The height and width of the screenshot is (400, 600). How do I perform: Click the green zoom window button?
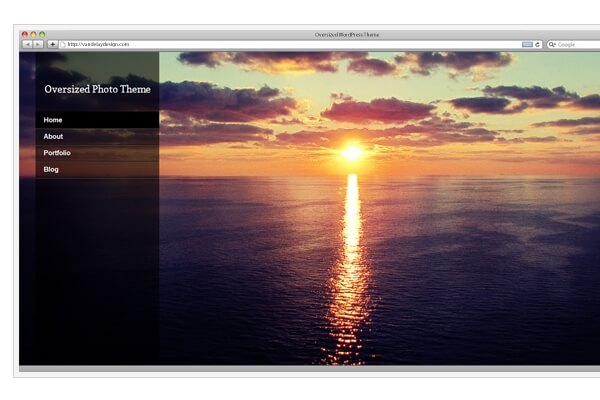[x=42, y=34]
